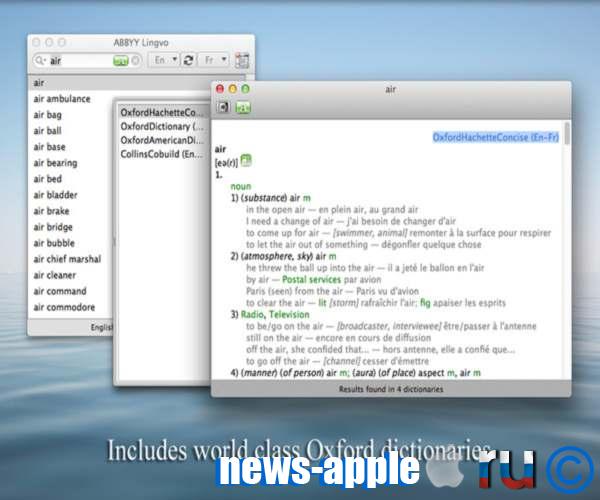This screenshot has width=600, height=500.
Task: Zoom the air card window with green button
Action: click(246, 89)
